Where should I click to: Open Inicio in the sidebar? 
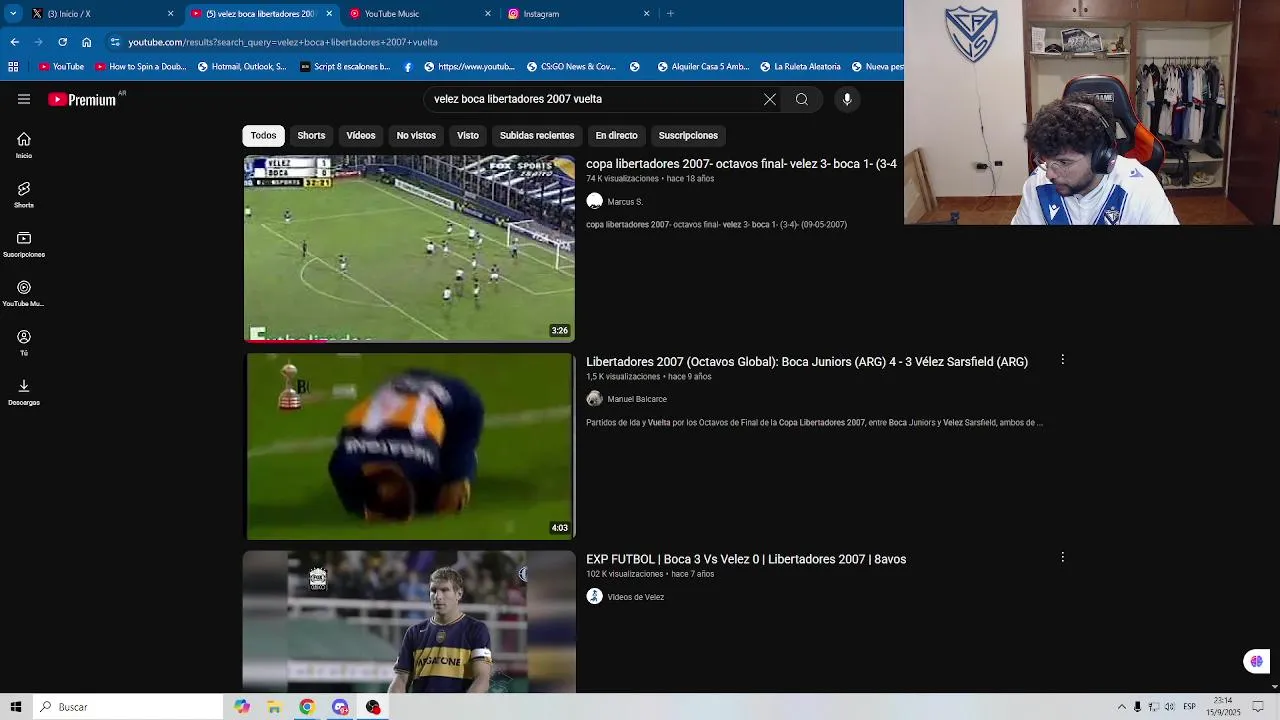pyautogui.click(x=24, y=146)
